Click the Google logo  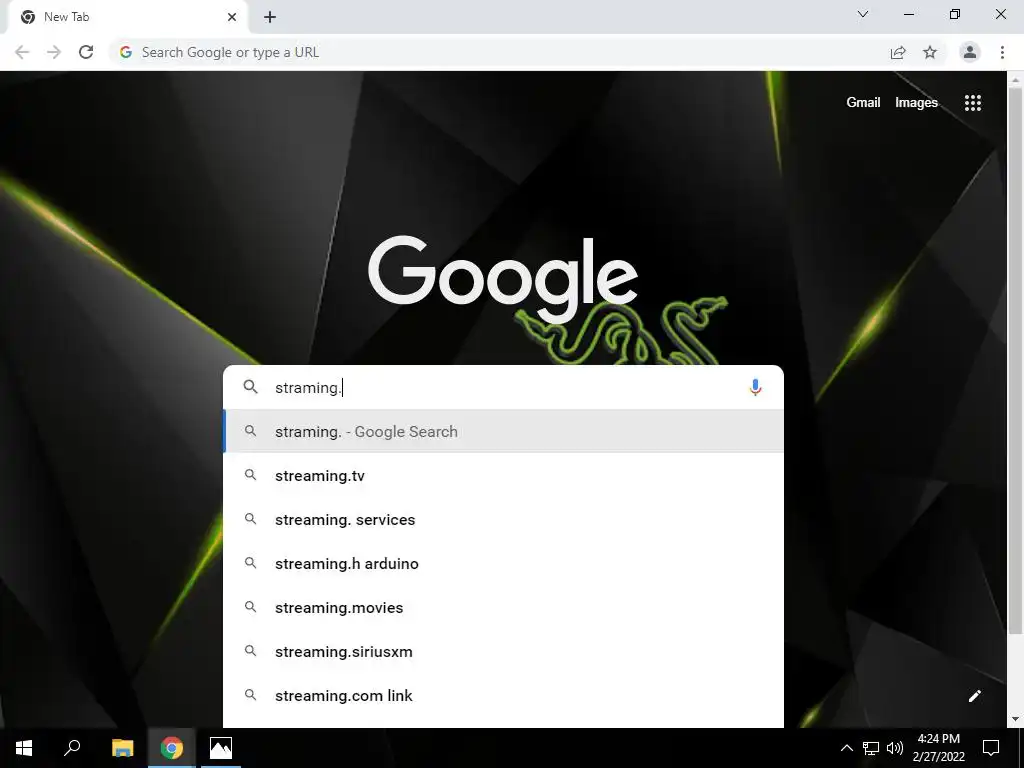point(503,279)
